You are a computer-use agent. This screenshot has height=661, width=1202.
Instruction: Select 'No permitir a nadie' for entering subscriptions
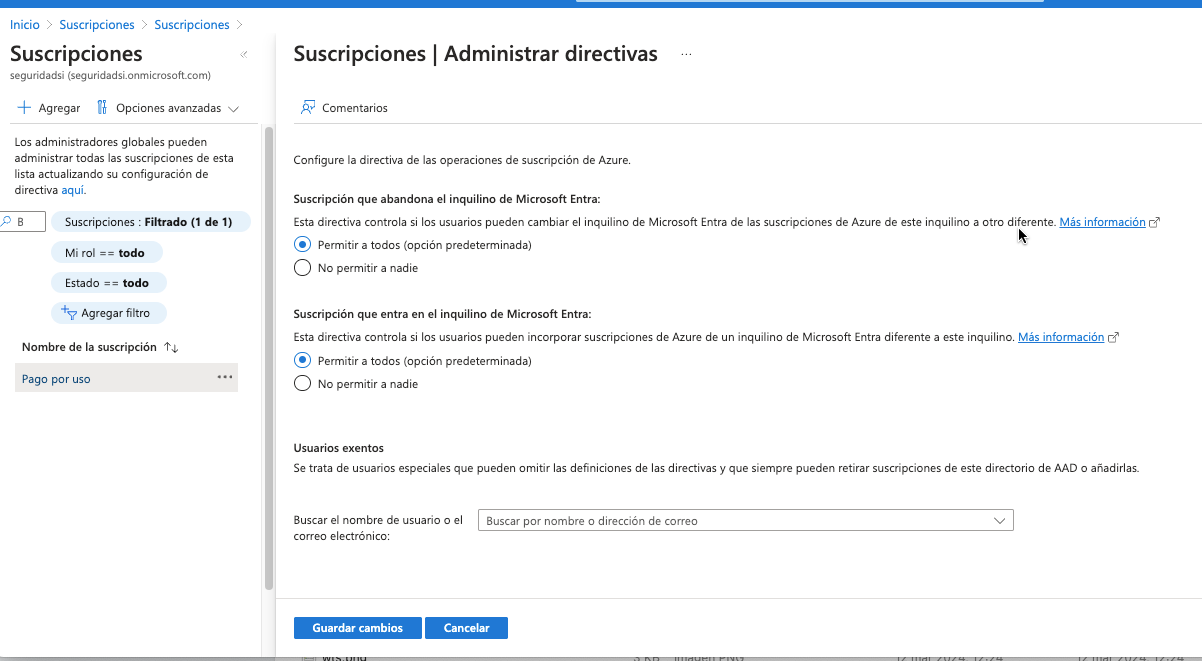click(302, 384)
